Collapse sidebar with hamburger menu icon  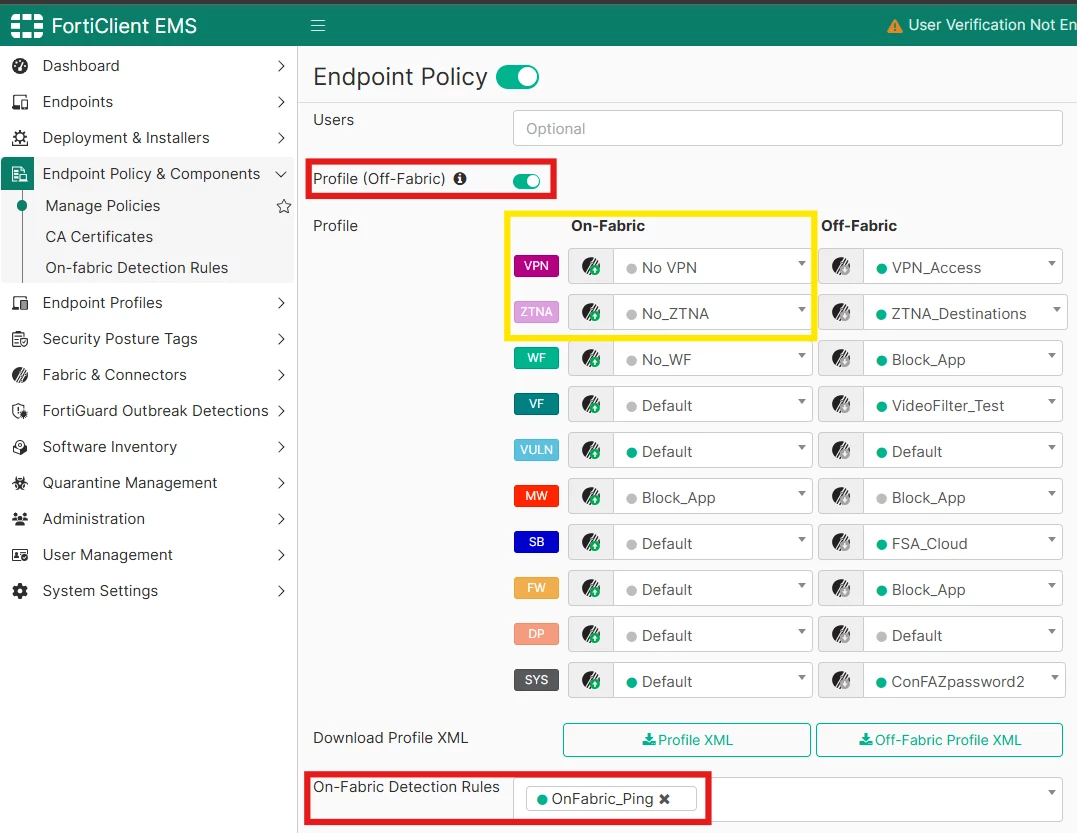click(x=317, y=25)
